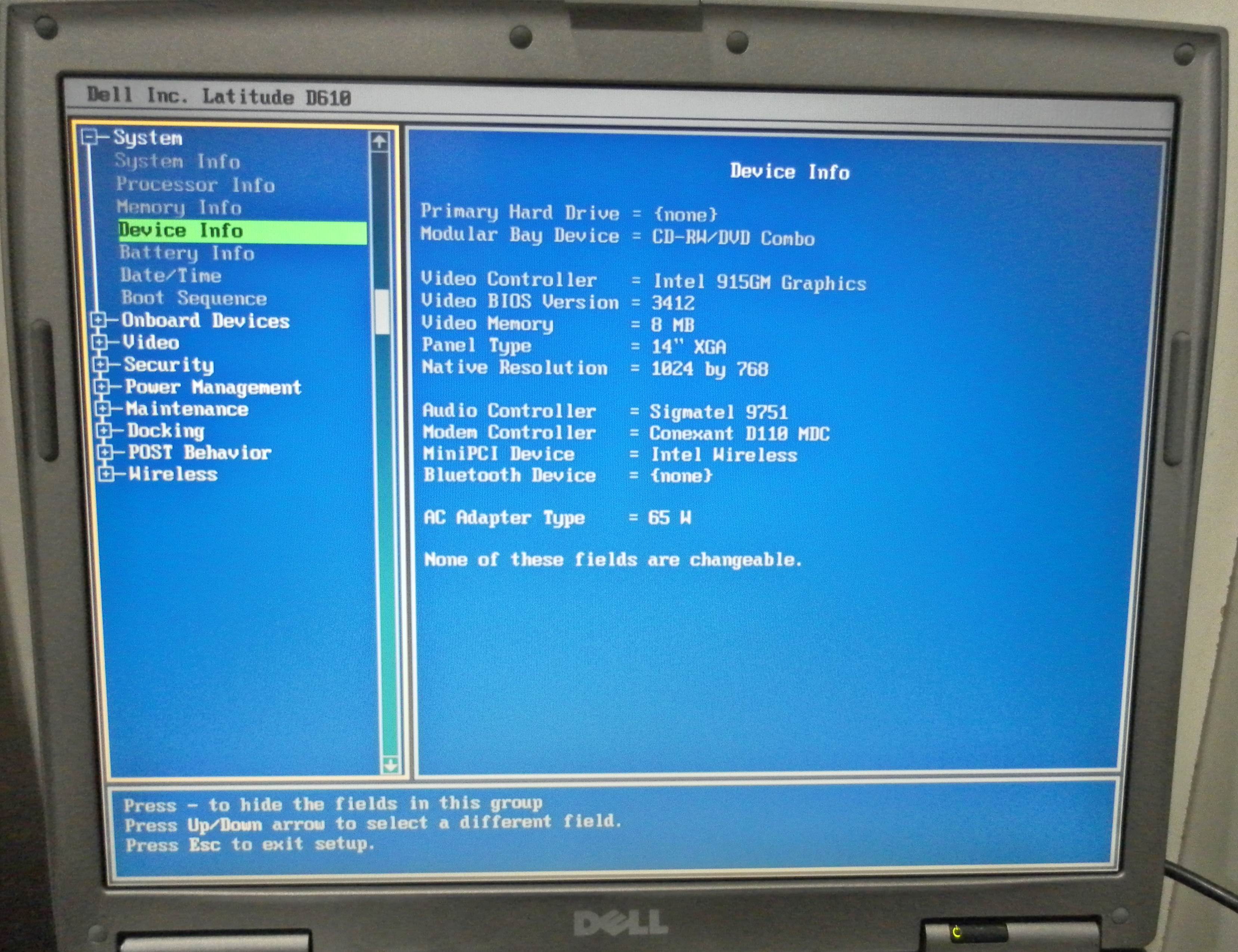Select the Onboard Devices label
The height and width of the screenshot is (952, 1238).
coord(206,321)
